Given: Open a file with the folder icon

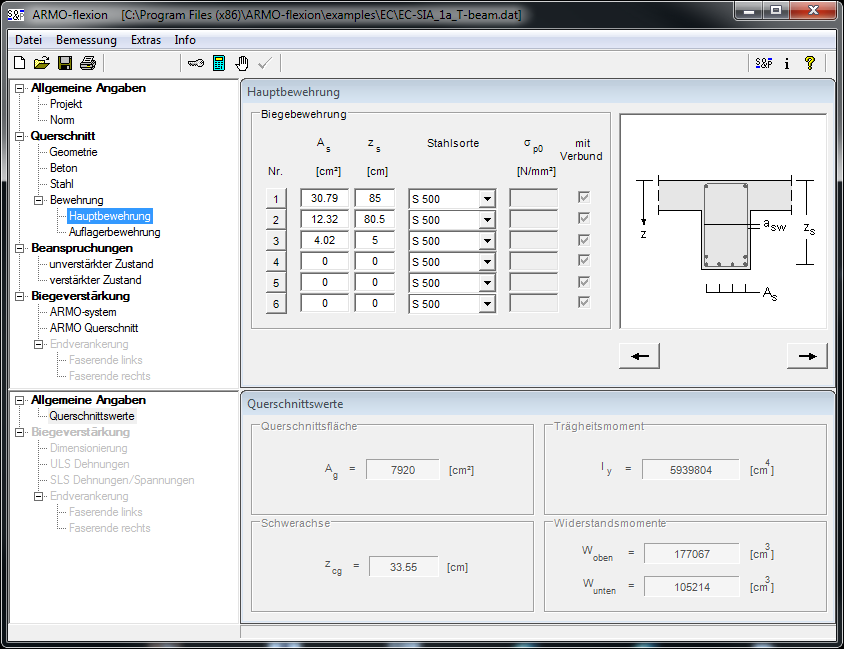Looking at the screenshot, I should click(x=41, y=63).
